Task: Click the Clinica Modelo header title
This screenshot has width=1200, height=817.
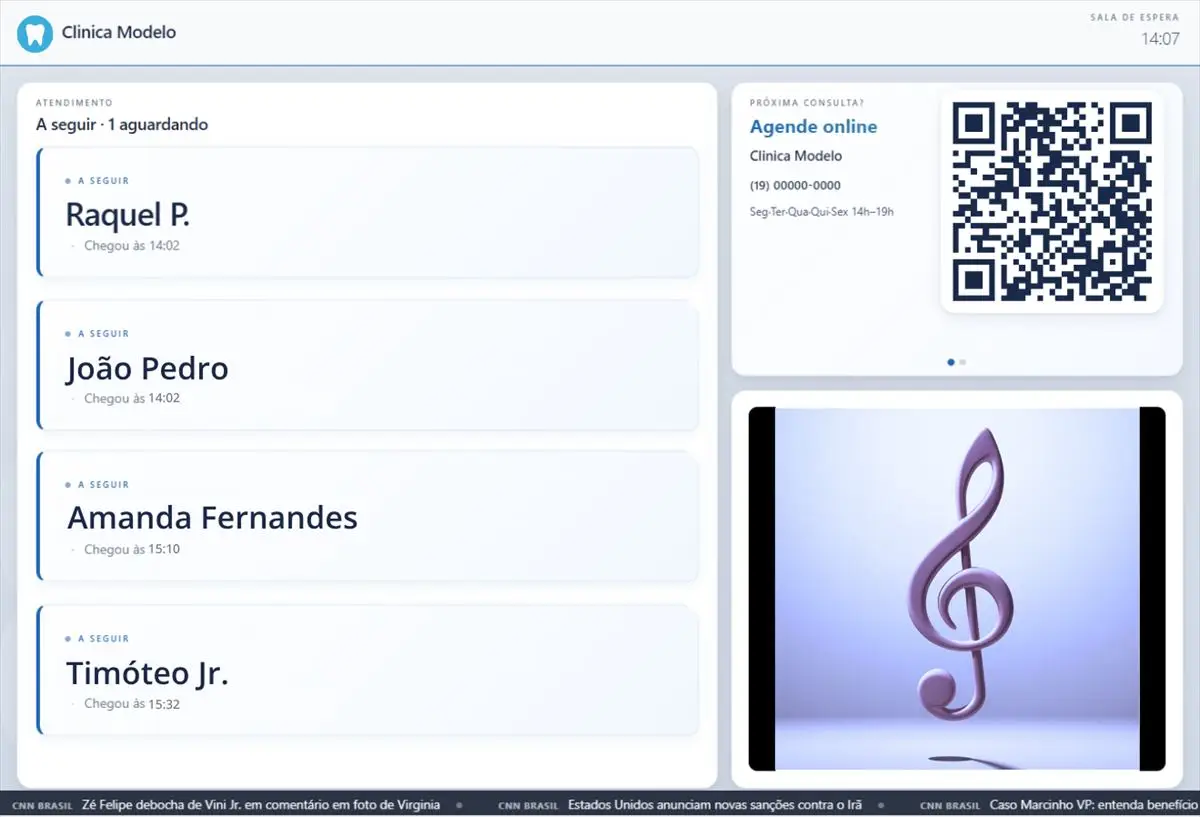Action: 119,32
